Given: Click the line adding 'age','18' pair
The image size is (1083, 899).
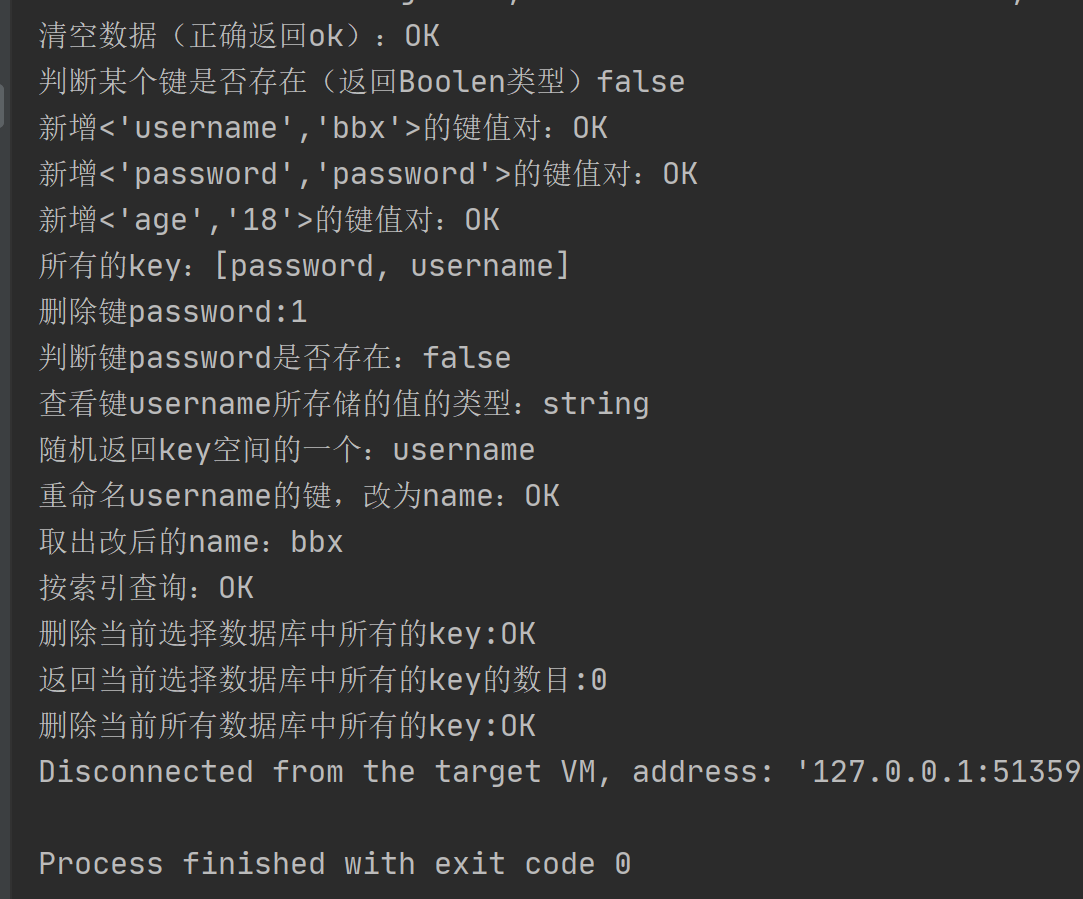Looking at the screenshot, I should click(x=268, y=220).
